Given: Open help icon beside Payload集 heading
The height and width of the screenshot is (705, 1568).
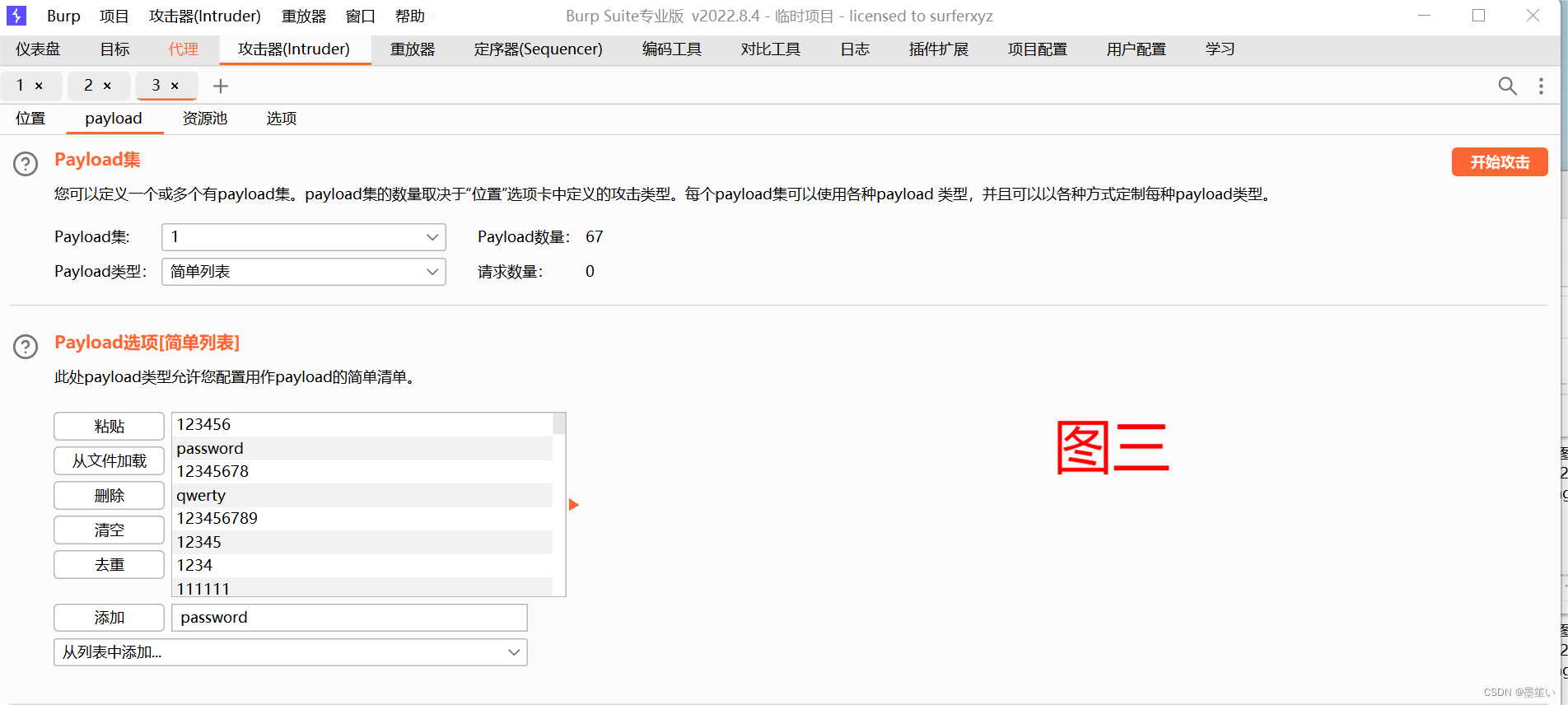Looking at the screenshot, I should click(26, 164).
